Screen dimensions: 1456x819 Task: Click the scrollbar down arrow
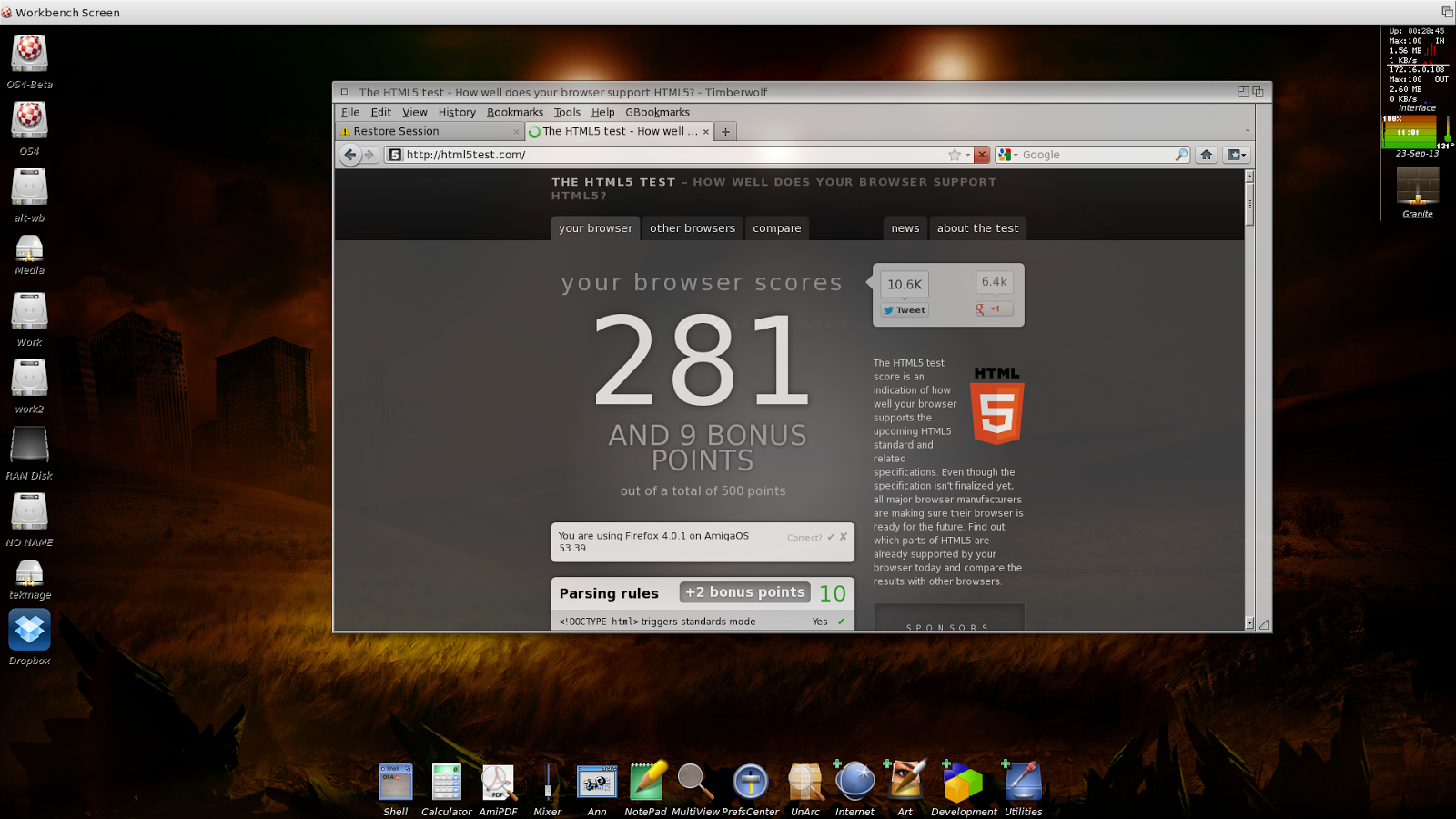1249,624
